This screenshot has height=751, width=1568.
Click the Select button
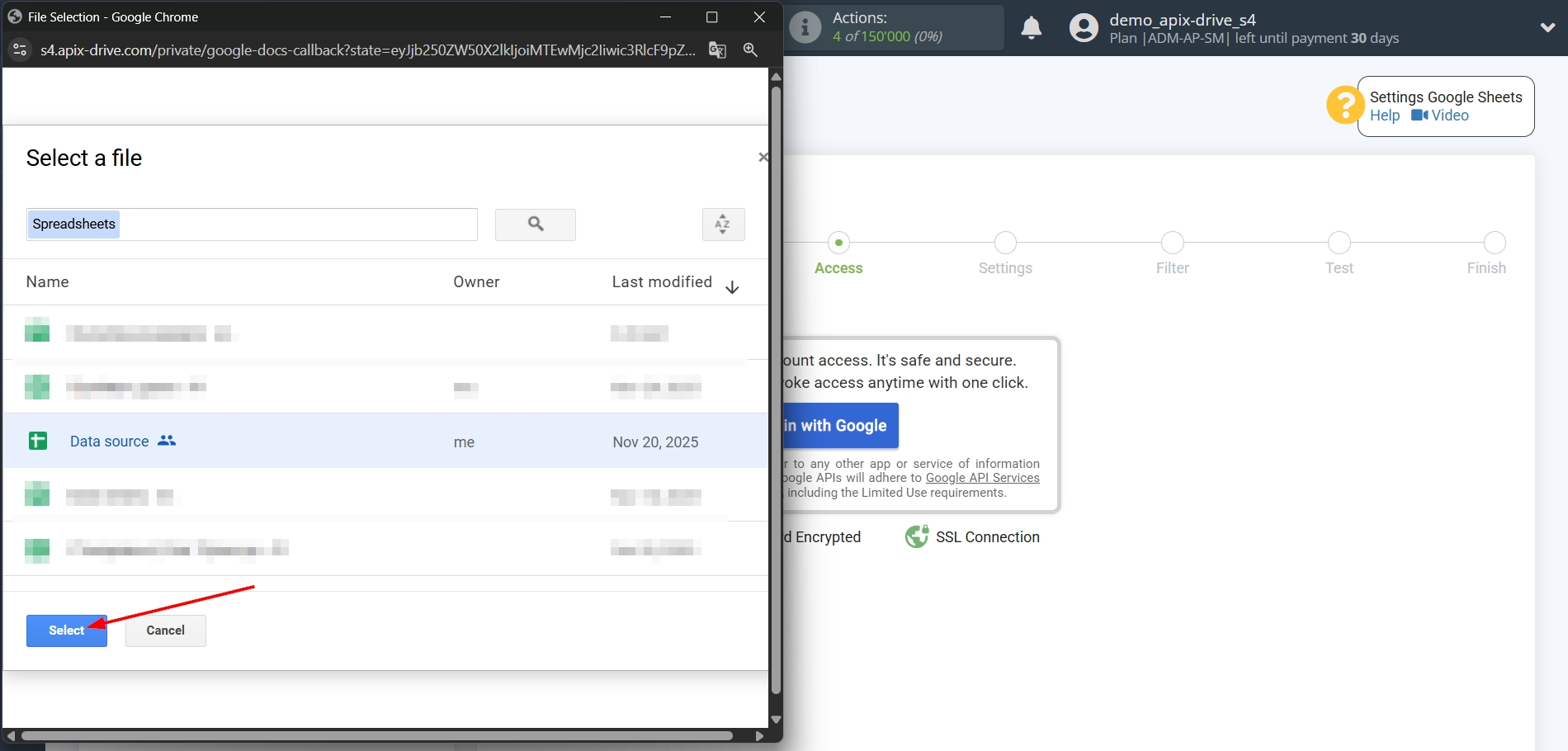[66, 630]
